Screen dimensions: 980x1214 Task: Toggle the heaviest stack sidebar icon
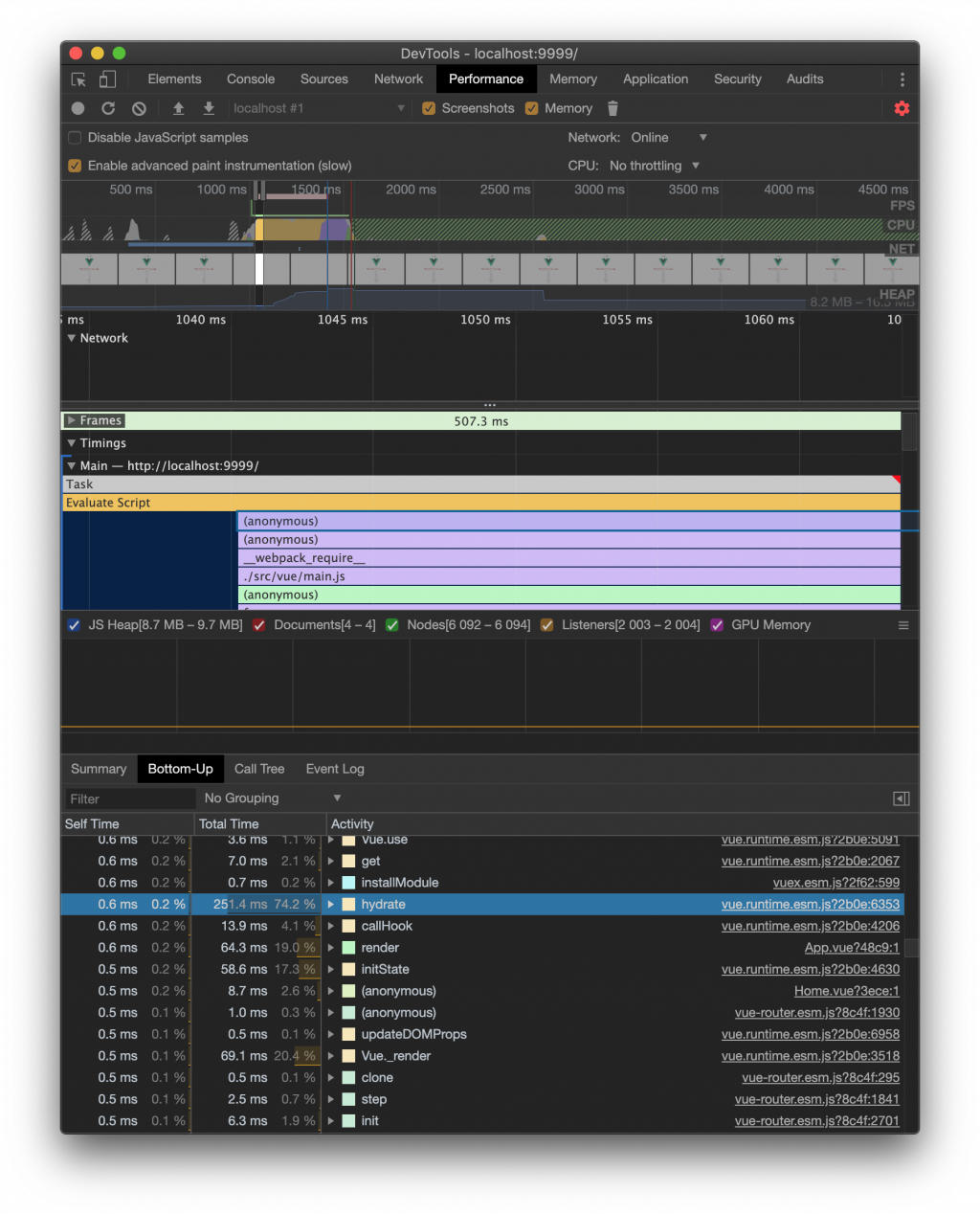[x=901, y=798]
